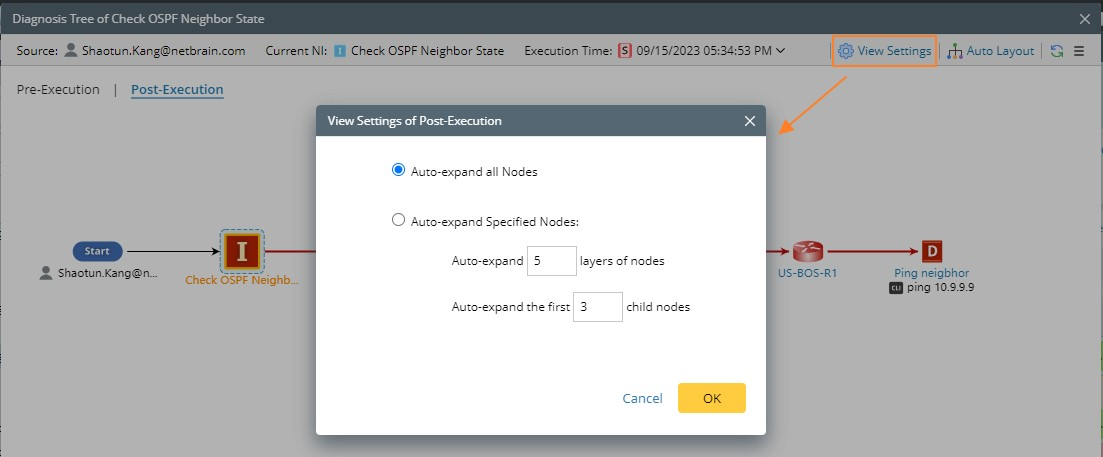Select the US-BOS-R1 router icon
The height and width of the screenshot is (457, 1103).
[x=806, y=251]
